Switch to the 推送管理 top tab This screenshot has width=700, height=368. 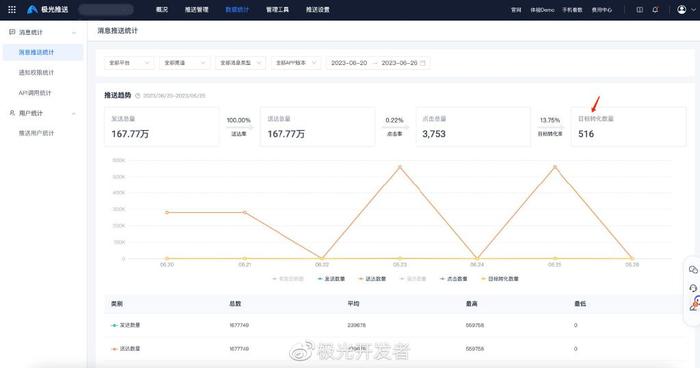click(x=196, y=9)
